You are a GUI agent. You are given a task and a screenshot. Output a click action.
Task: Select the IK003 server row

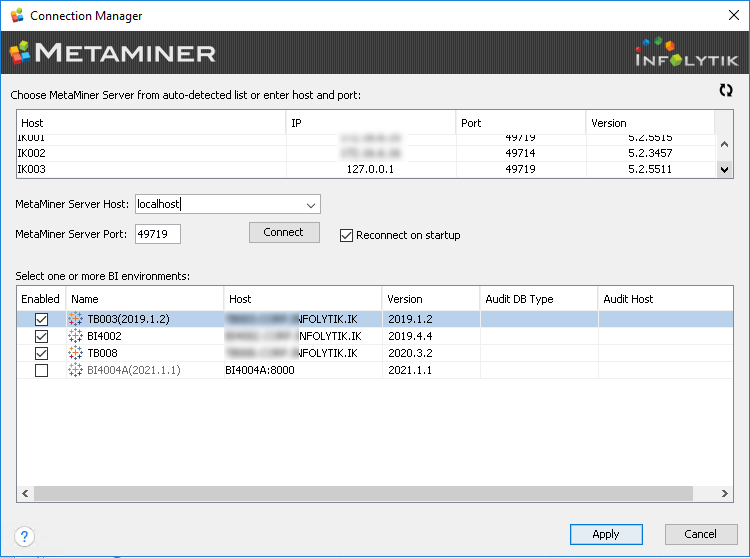pos(366,169)
